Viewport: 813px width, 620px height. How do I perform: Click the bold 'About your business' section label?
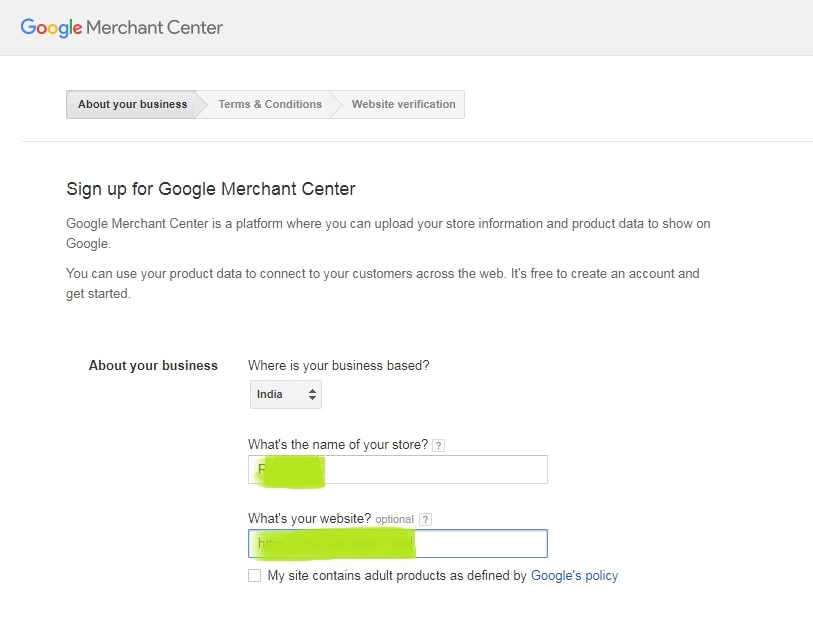click(153, 366)
